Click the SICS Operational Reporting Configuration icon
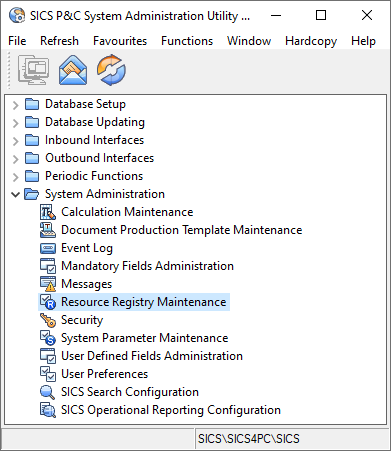Viewport: 391px width, 451px height. (48, 410)
